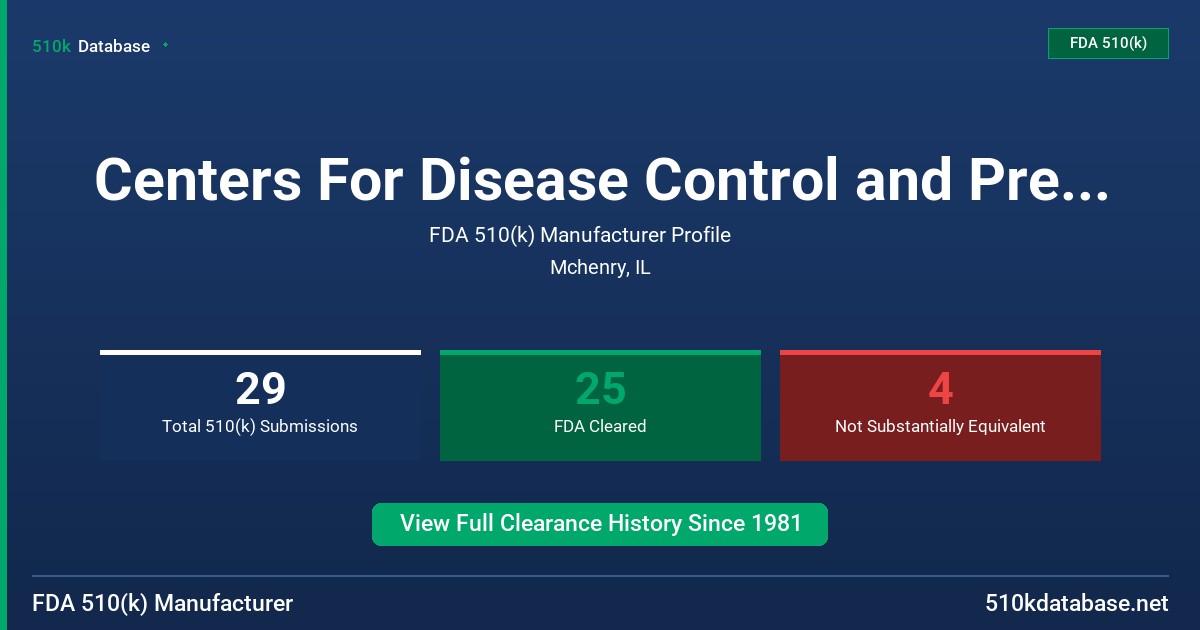This screenshot has height=630, width=1200.
Task: Click the Mchenry, IL location text
Action: 600,268
